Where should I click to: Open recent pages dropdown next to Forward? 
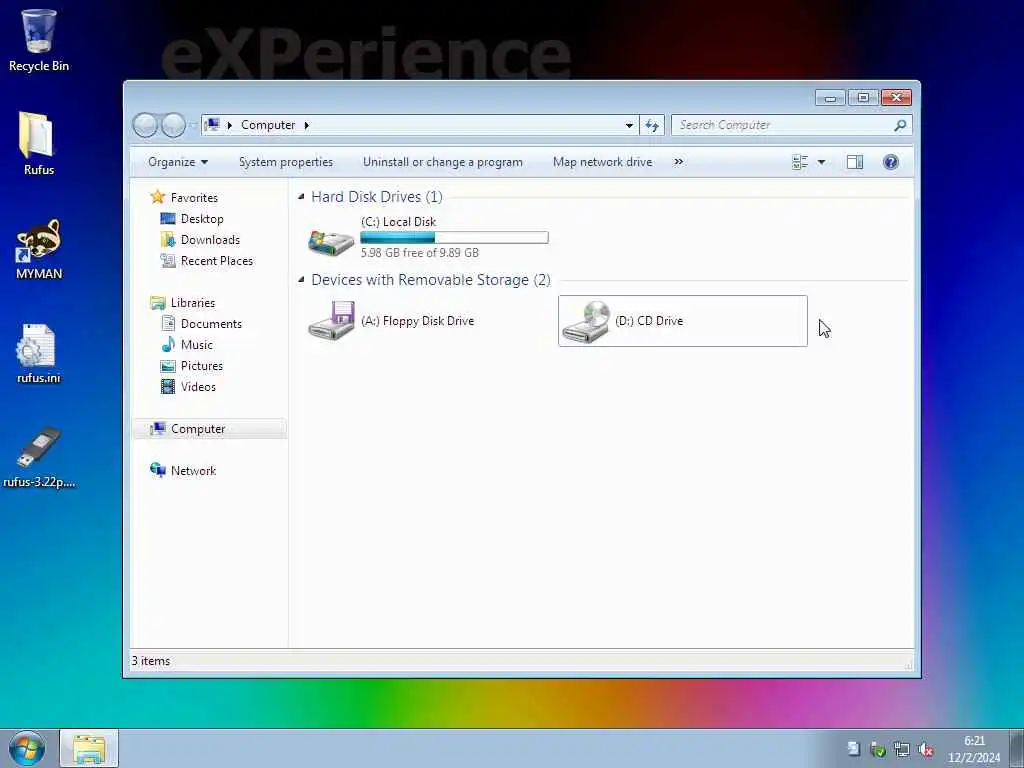pos(193,125)
